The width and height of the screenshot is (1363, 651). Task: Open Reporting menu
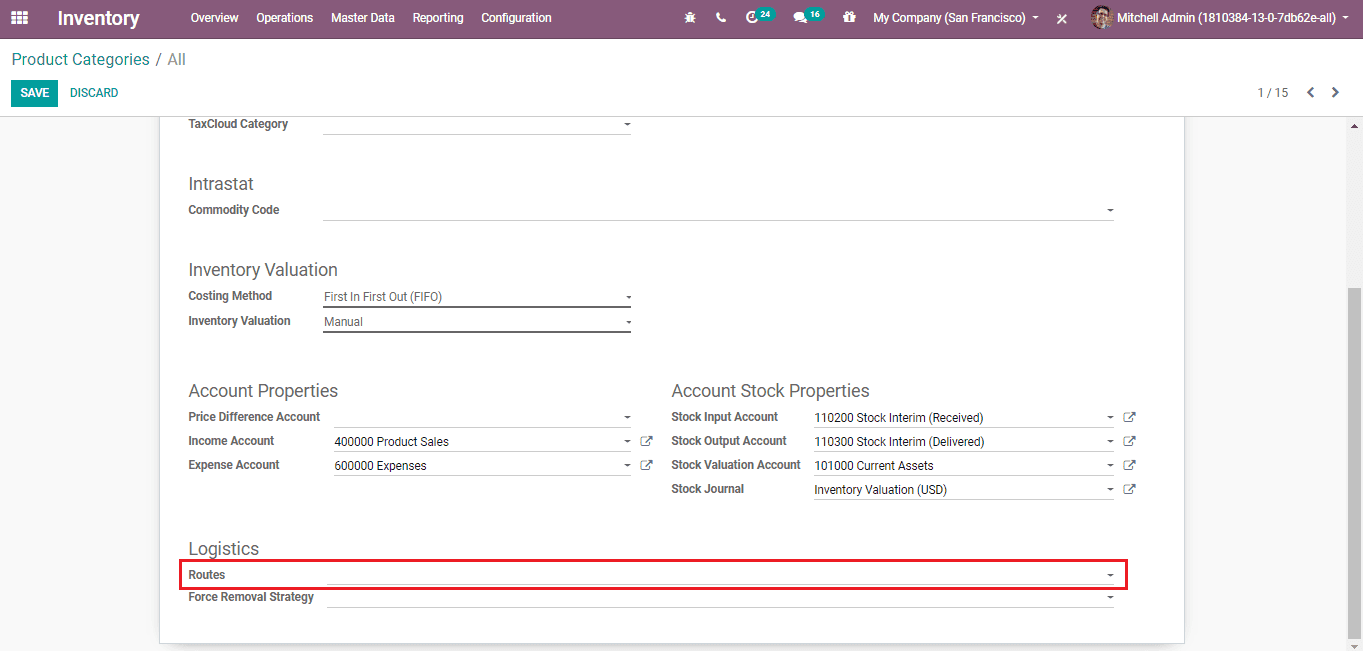pyautogui.click(x=438, y=18)
